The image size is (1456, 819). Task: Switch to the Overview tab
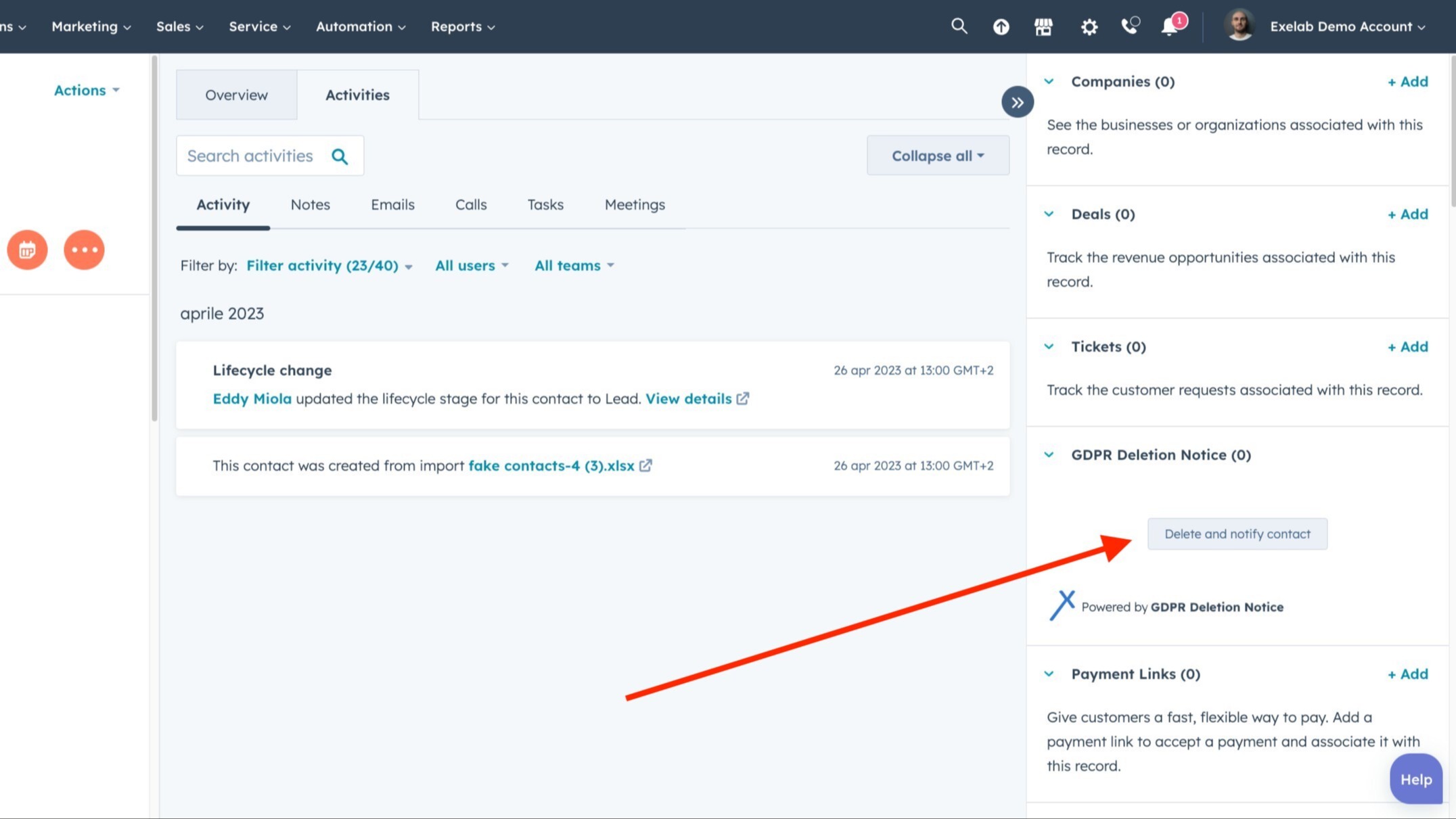(236, 95)
